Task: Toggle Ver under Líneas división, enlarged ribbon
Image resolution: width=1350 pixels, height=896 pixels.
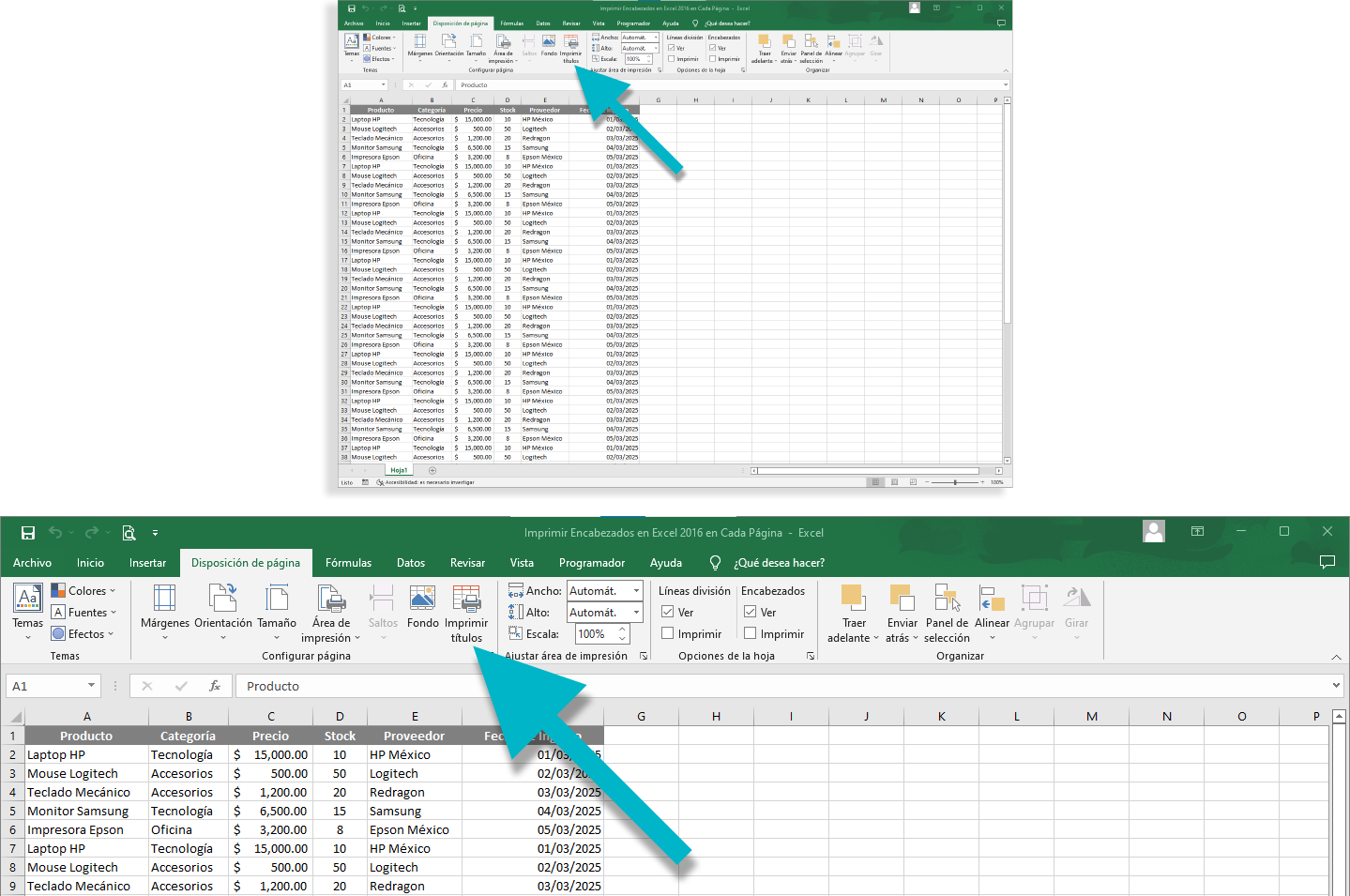Action: point(668,612)
